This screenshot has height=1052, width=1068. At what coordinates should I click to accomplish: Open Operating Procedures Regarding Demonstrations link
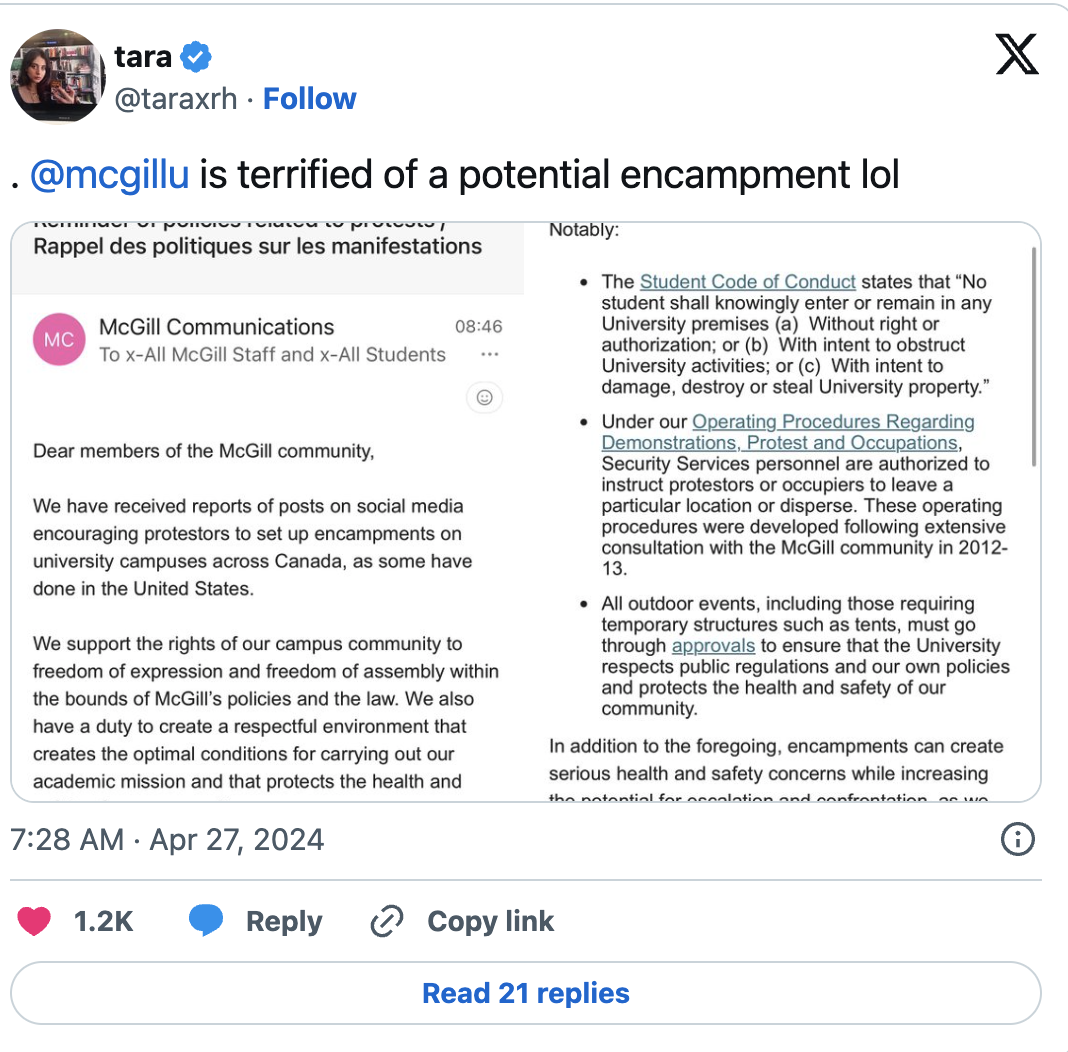point(788,432)
